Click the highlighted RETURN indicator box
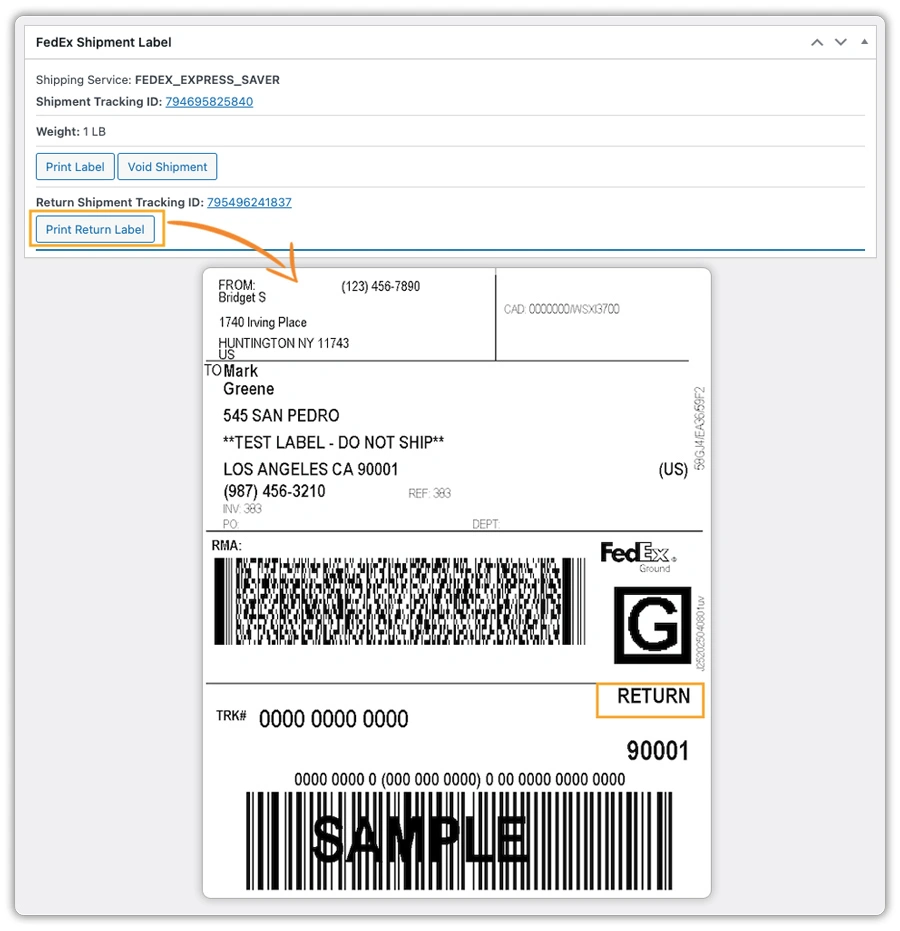 point(650,697)
